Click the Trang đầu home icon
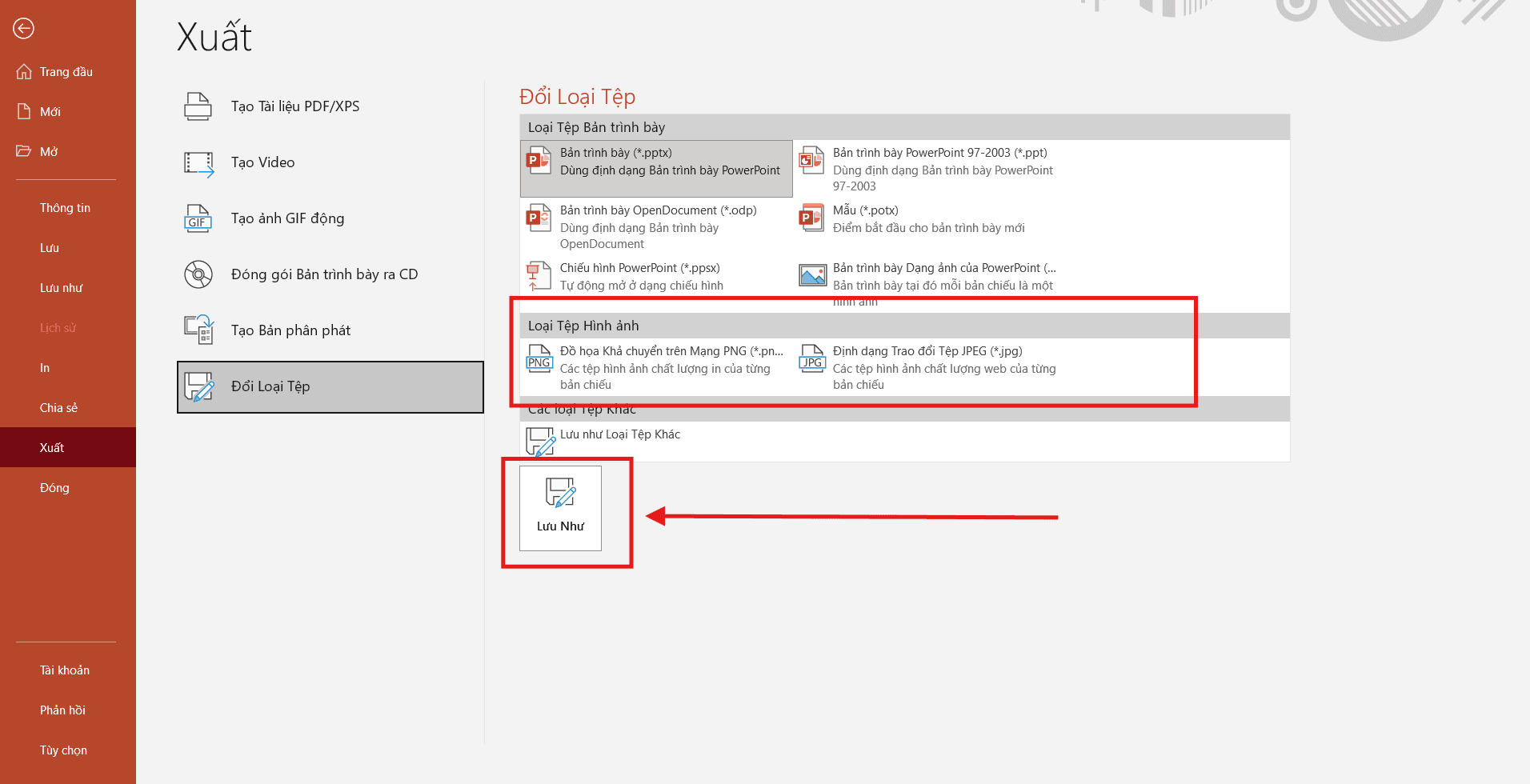This screenshot has width=1530, height=784. pos(24,72)
